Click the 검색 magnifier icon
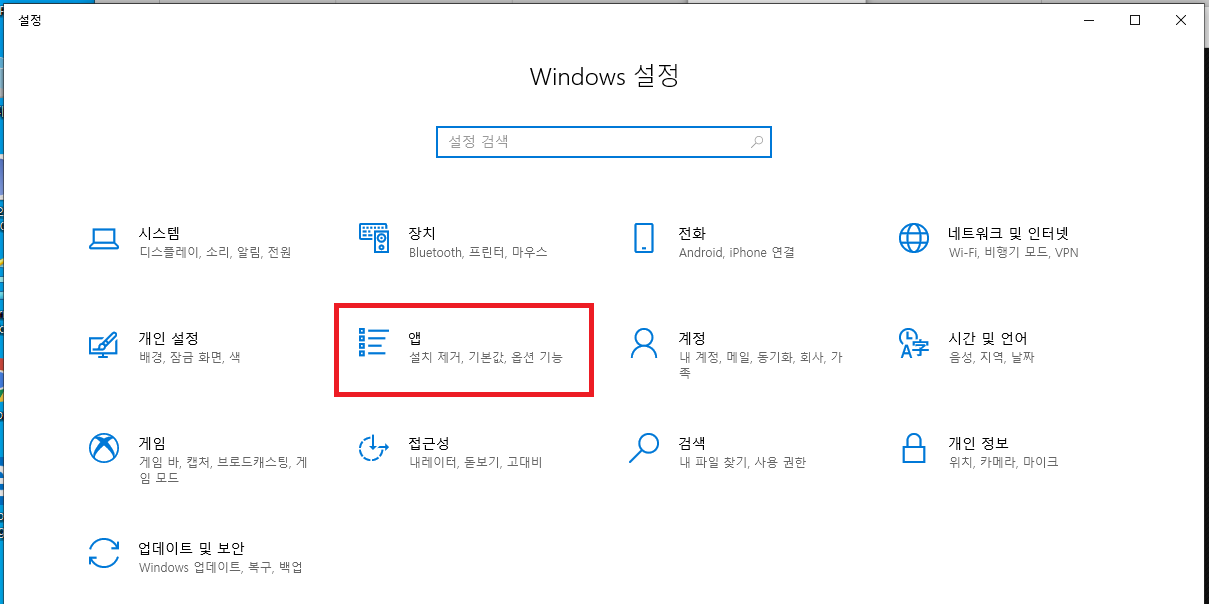Viewport: 1211px width, 607px height. (643, 448)
